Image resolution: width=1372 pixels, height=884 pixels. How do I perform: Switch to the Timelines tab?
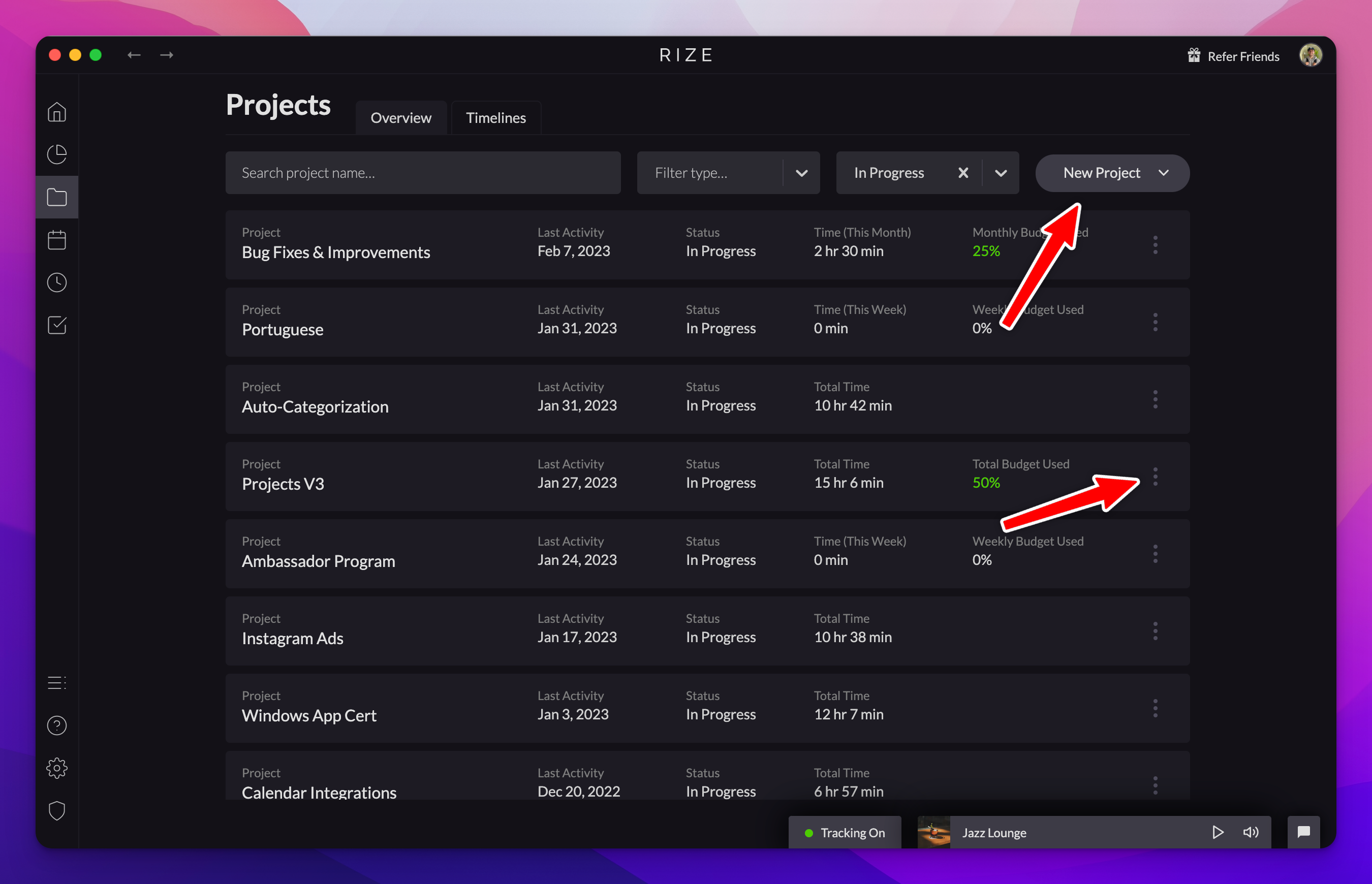[496, 118]
